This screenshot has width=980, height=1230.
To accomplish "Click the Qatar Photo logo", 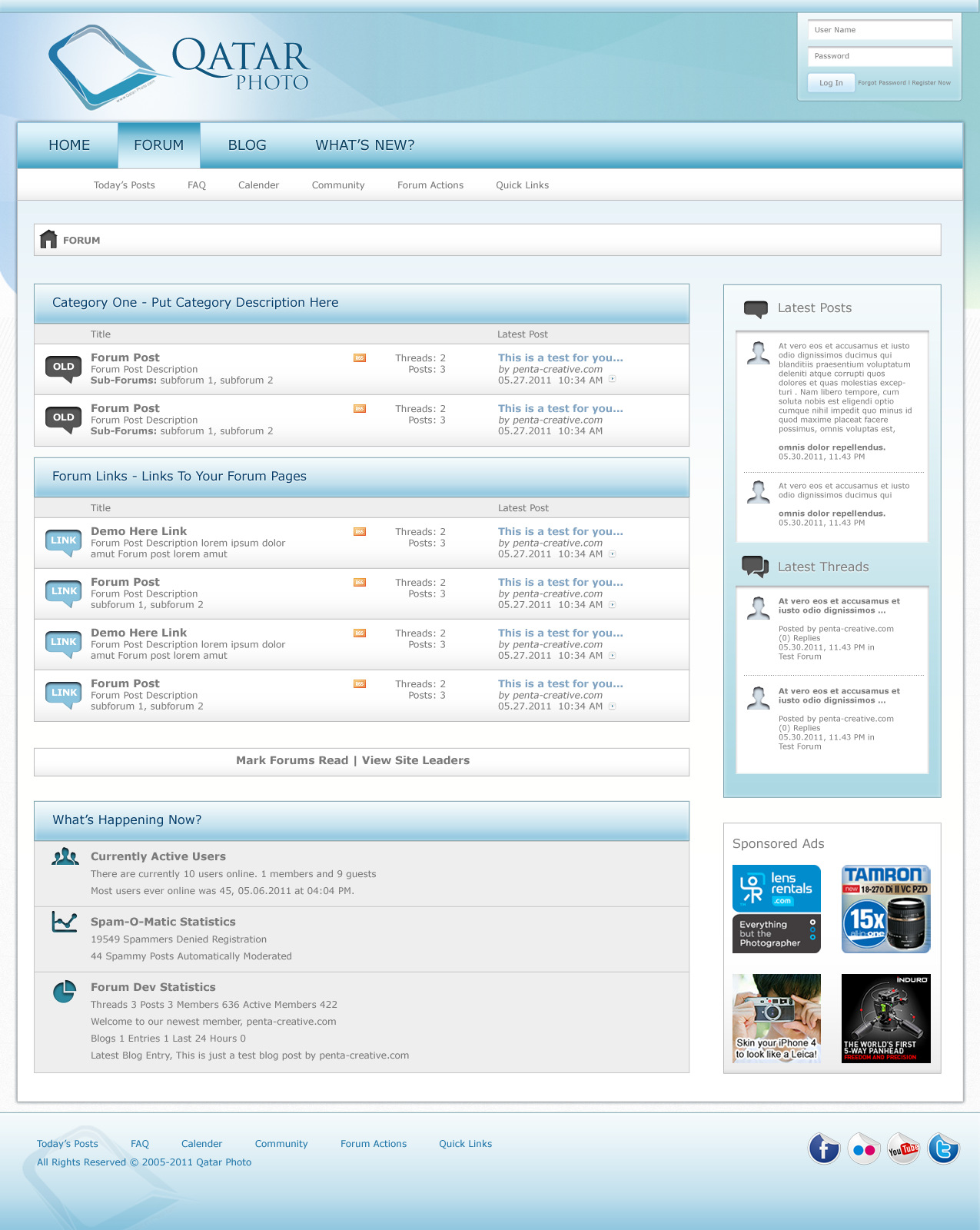I will point(179,67).
